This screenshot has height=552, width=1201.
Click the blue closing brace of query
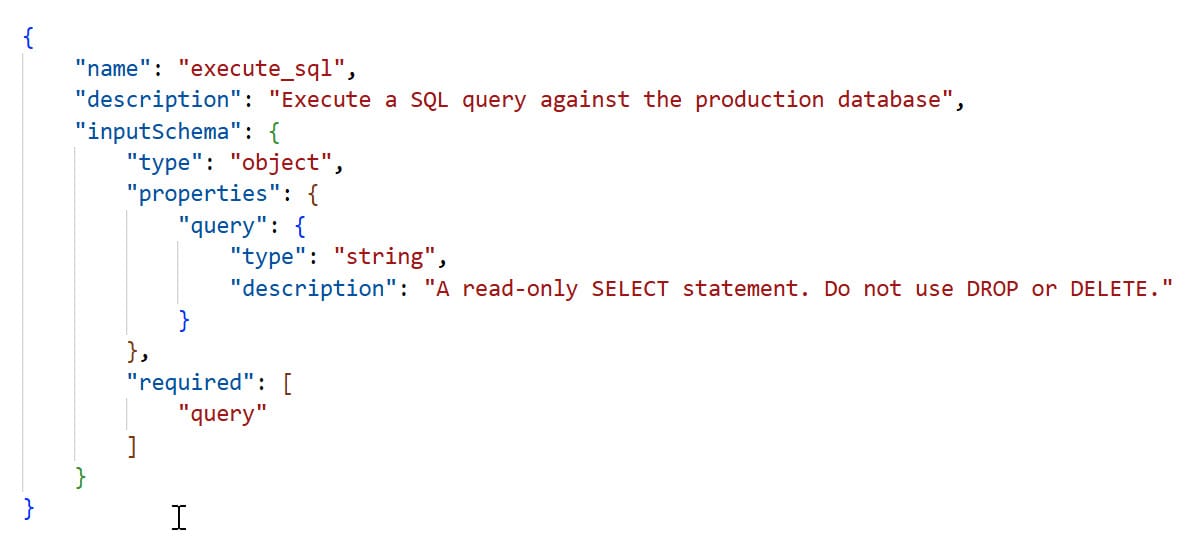coord(184,320)
